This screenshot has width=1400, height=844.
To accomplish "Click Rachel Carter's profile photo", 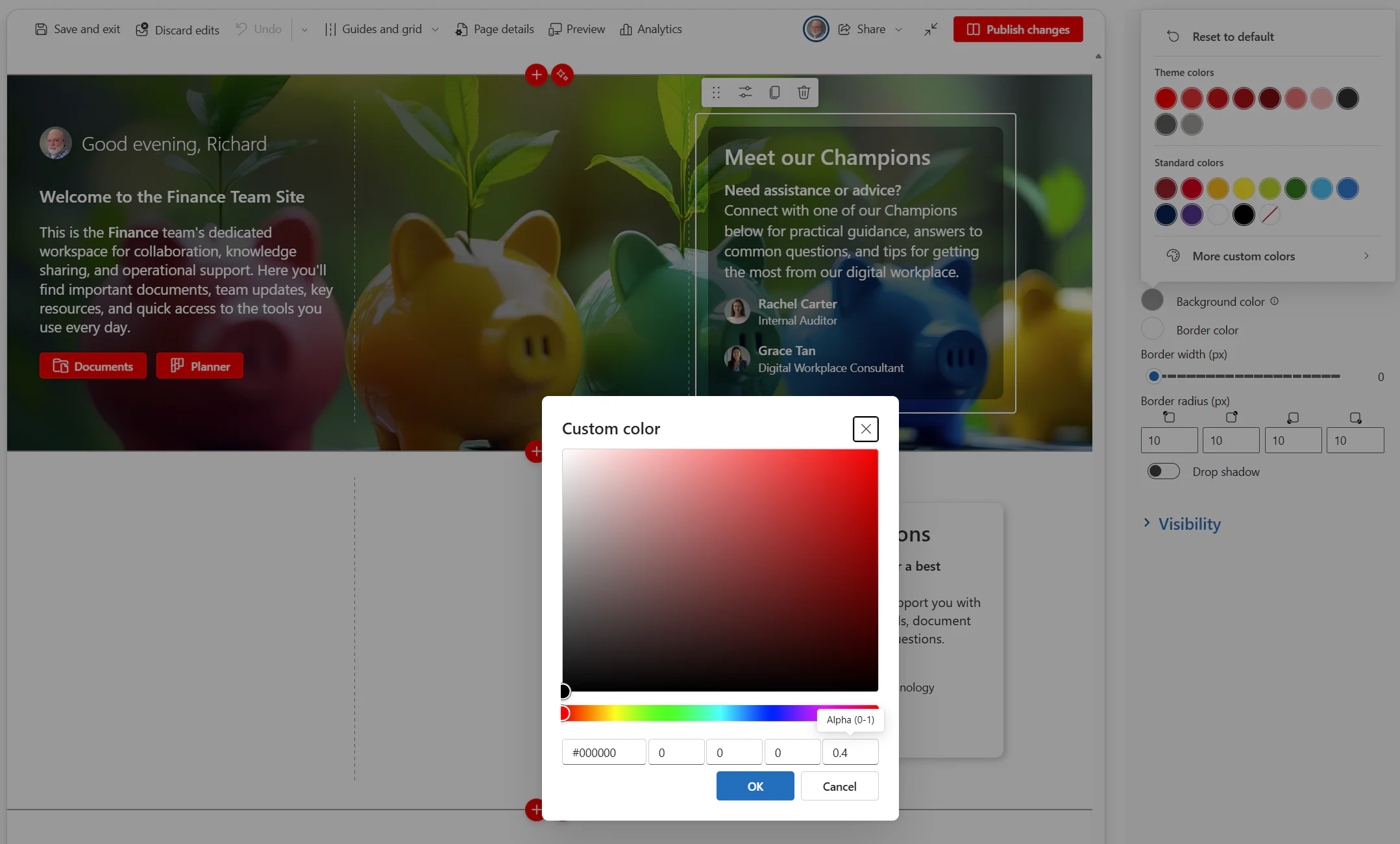I will [x=737, y=311].
